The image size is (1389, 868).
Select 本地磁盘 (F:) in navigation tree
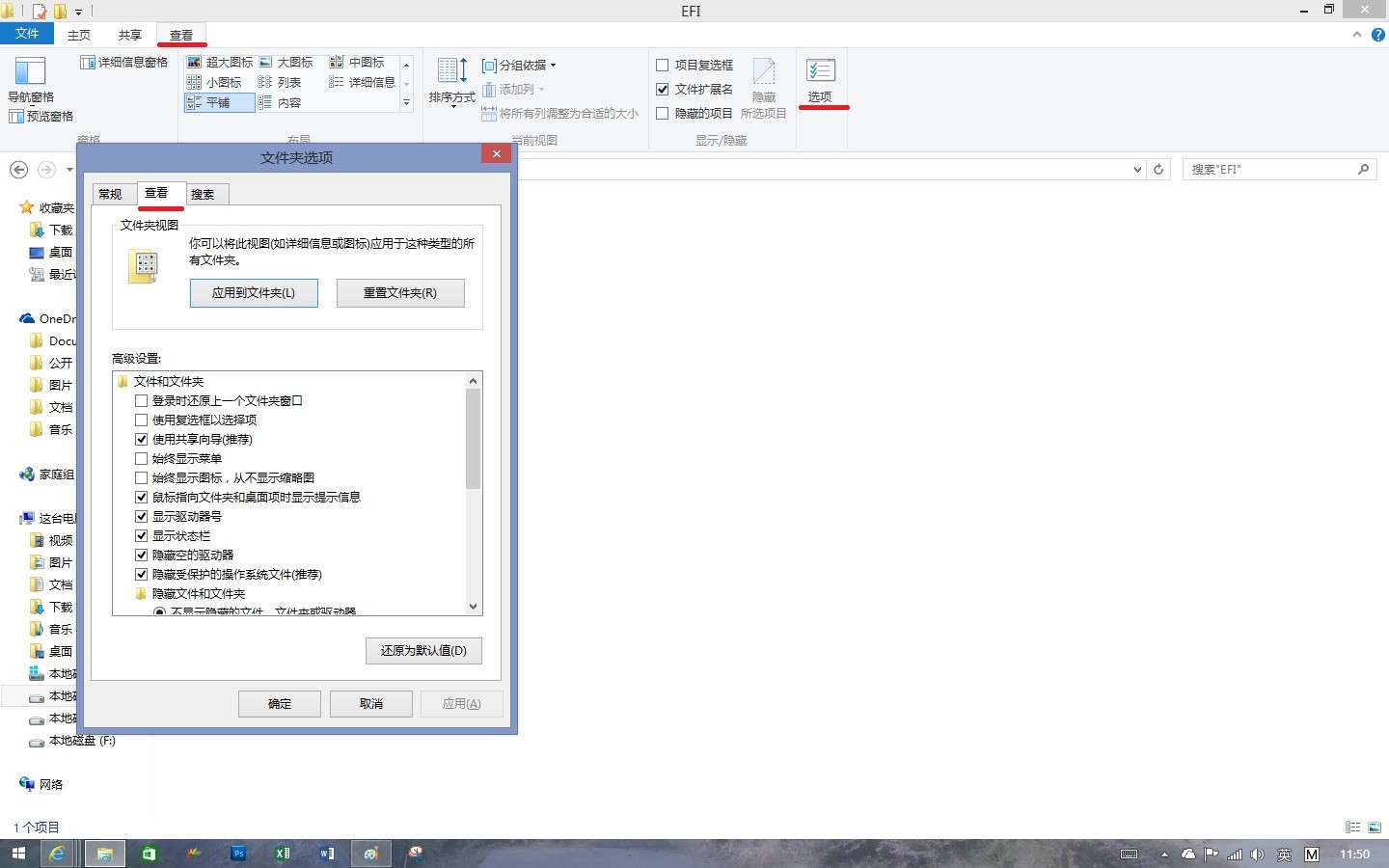point(72,741)
